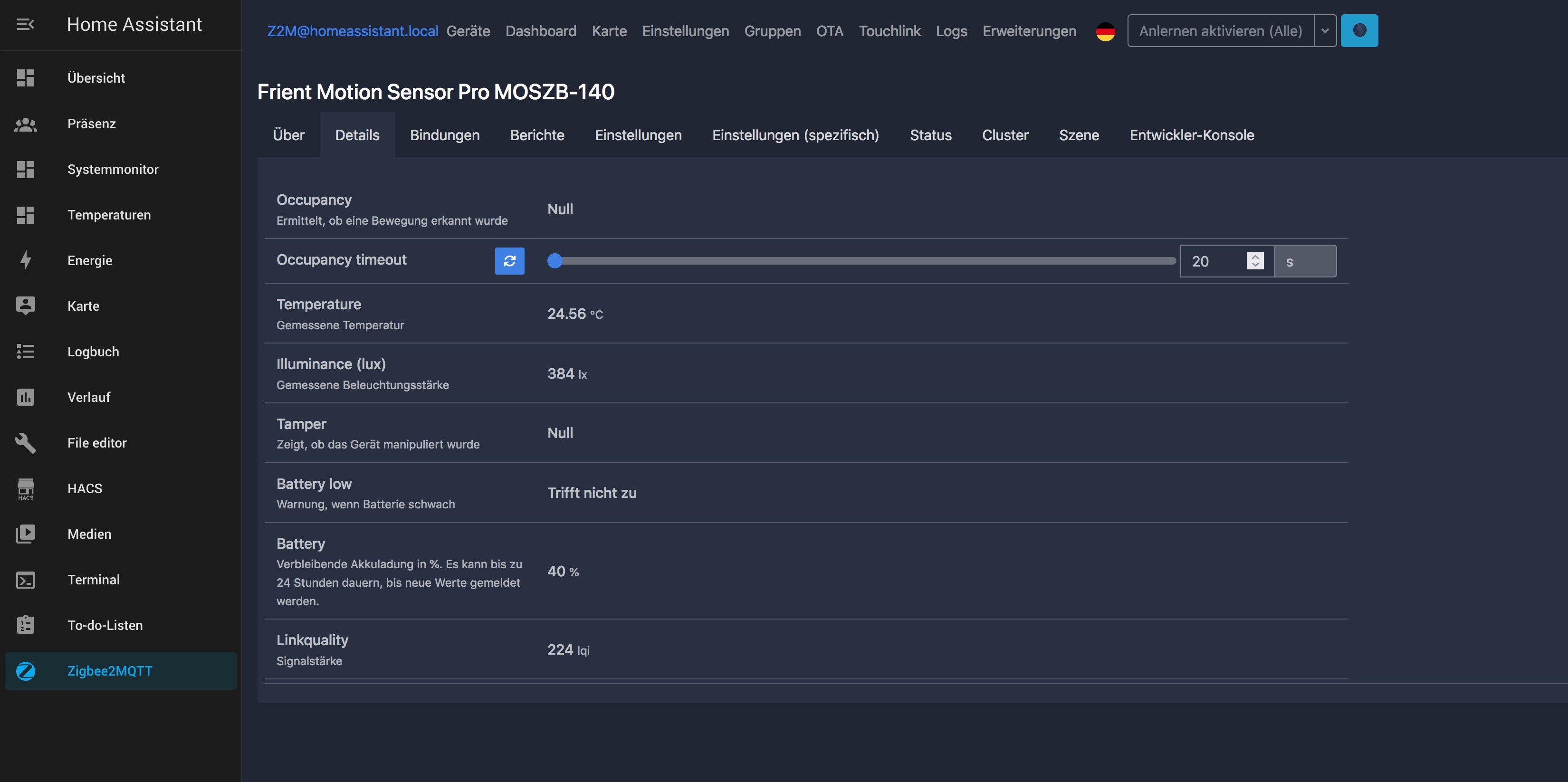
Task: Click Anlernen aktivieren (Alle) button
Action: click(1220, 31)
